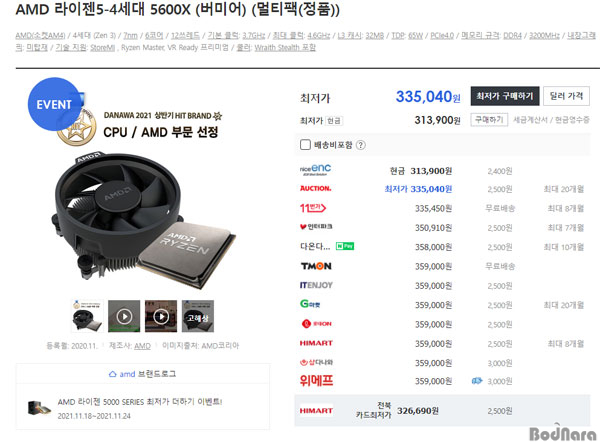Screen dimensions: 600x444
Task: Click the HIMART logo in card price row
Action: coord(316,411)
